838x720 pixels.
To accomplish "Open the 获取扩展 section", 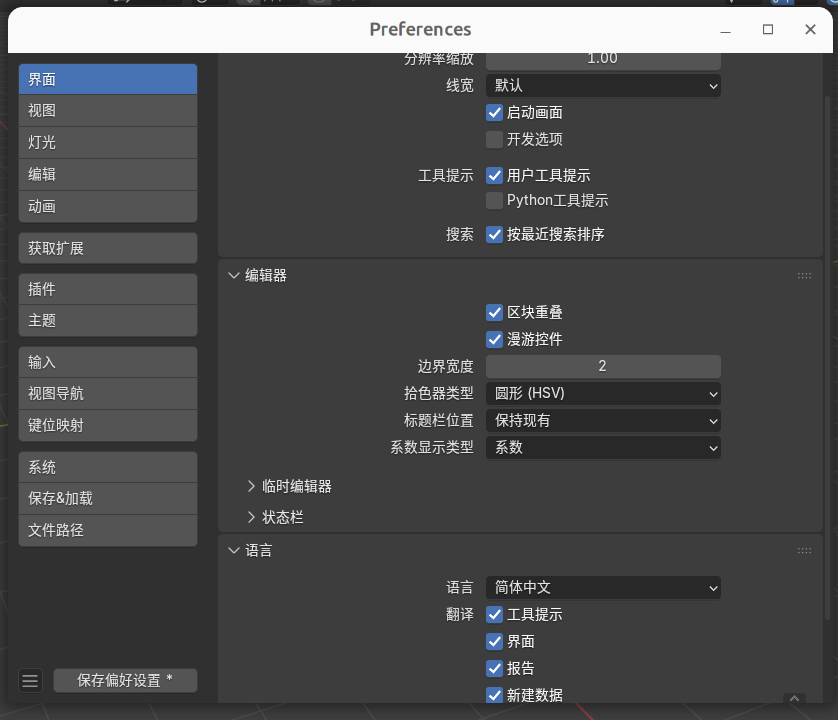I will point(108,248).
